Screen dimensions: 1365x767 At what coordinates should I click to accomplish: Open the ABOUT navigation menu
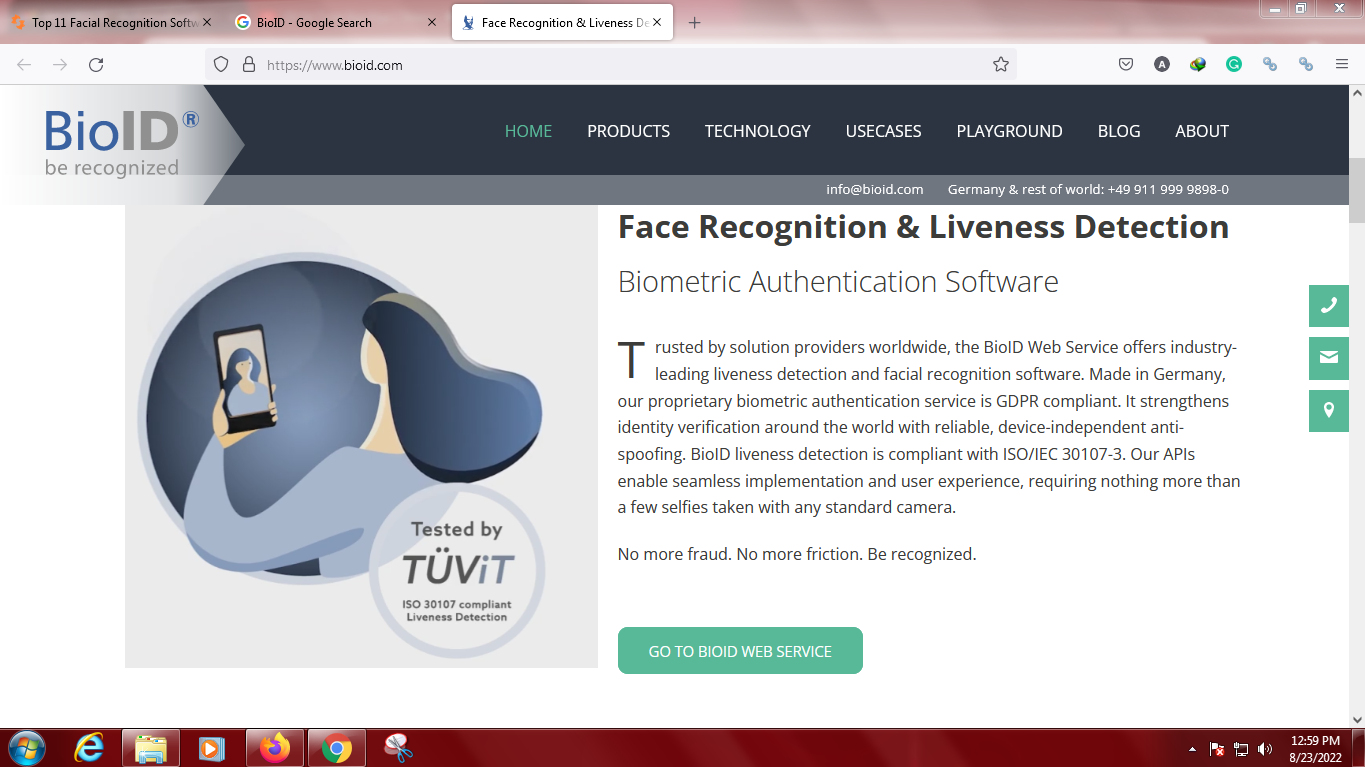[1202, 131]
